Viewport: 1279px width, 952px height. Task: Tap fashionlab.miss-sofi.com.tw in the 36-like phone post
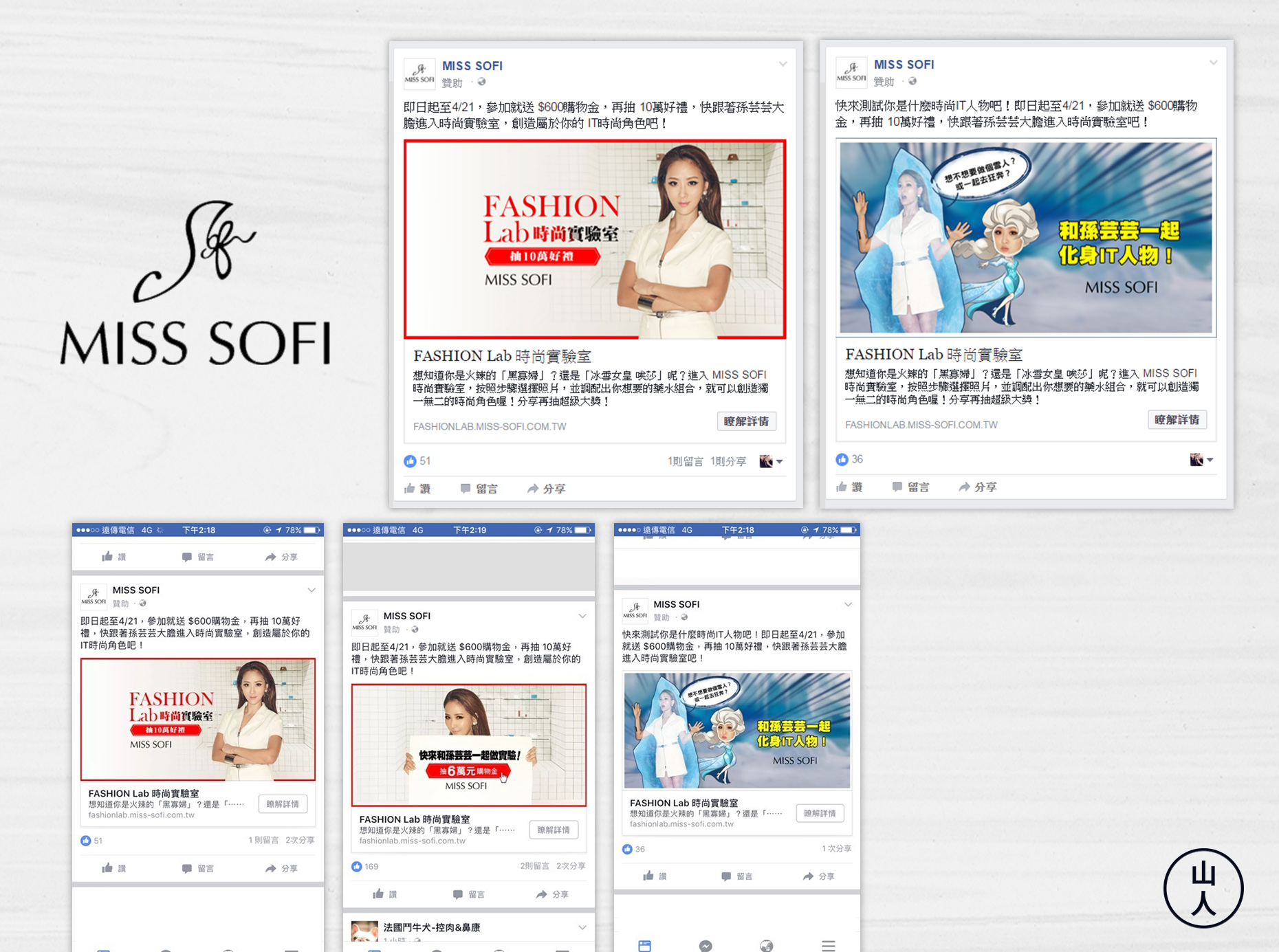(681, 824)
